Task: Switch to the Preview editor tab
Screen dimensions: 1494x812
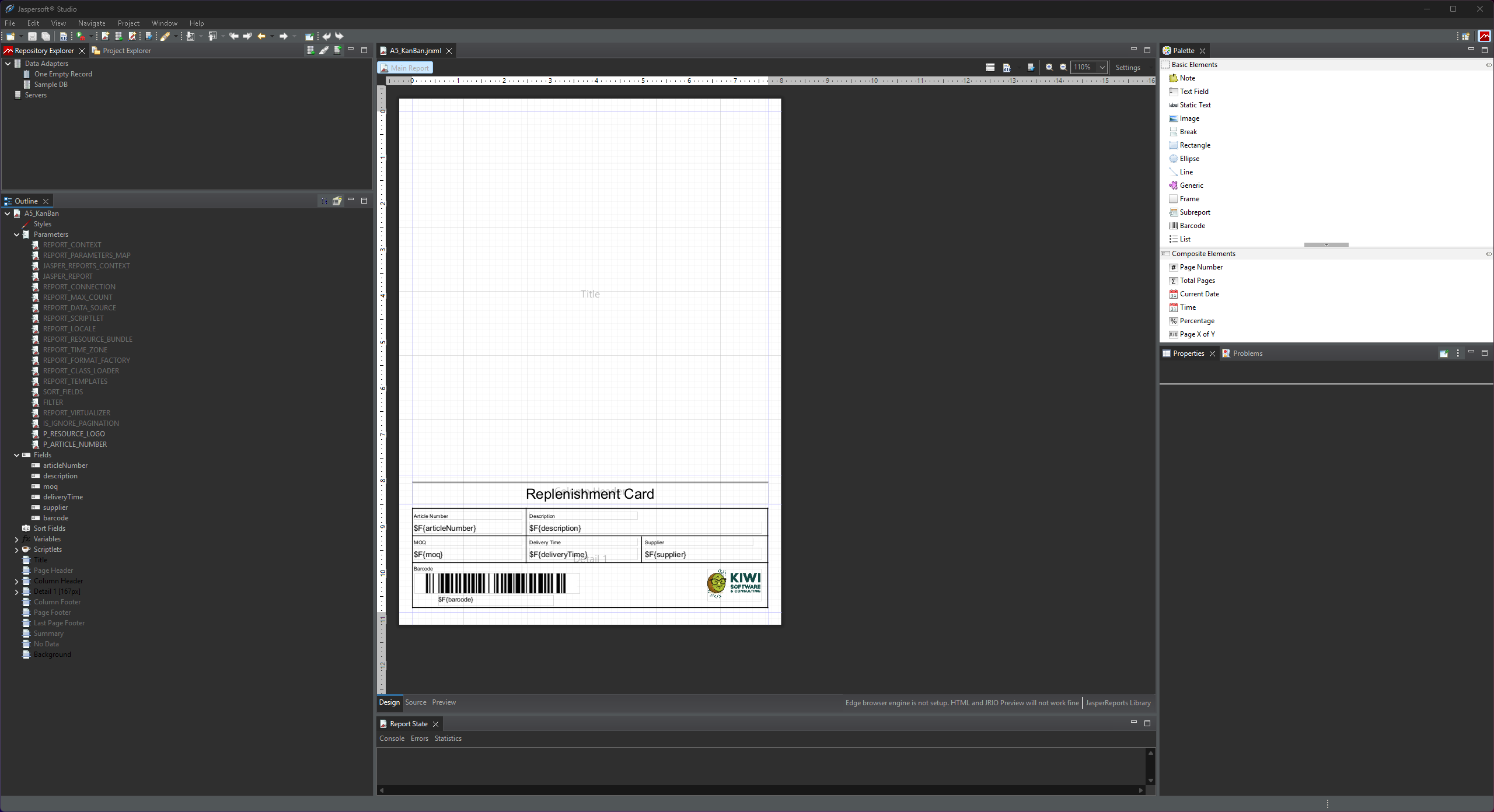Action: (444, 702)
